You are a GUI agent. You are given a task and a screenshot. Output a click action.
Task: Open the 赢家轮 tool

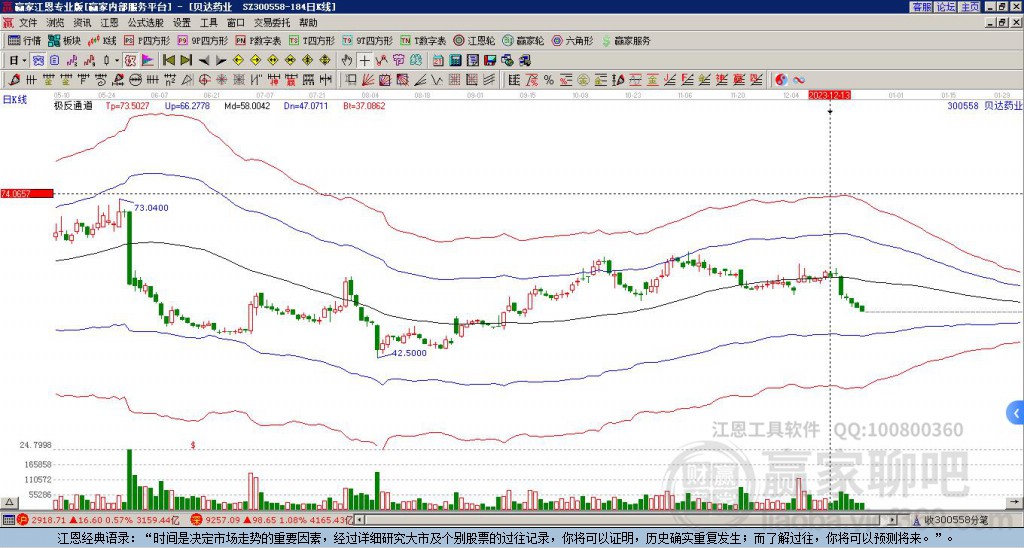(x=523, y=40)
